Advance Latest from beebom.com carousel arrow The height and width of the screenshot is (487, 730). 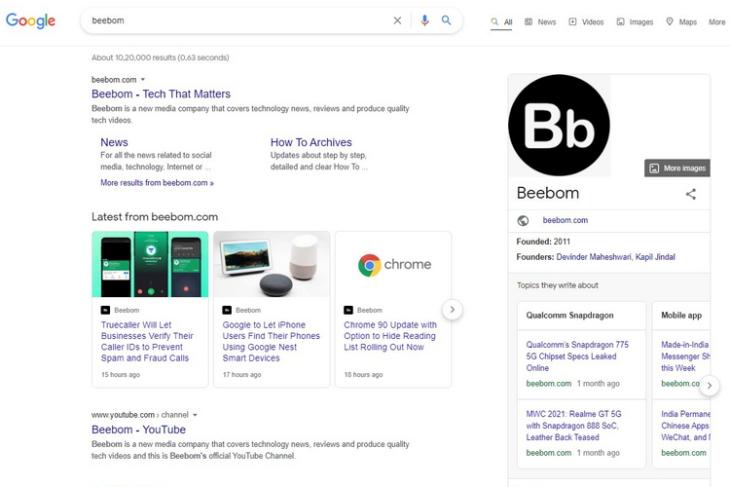click(452, 310)
